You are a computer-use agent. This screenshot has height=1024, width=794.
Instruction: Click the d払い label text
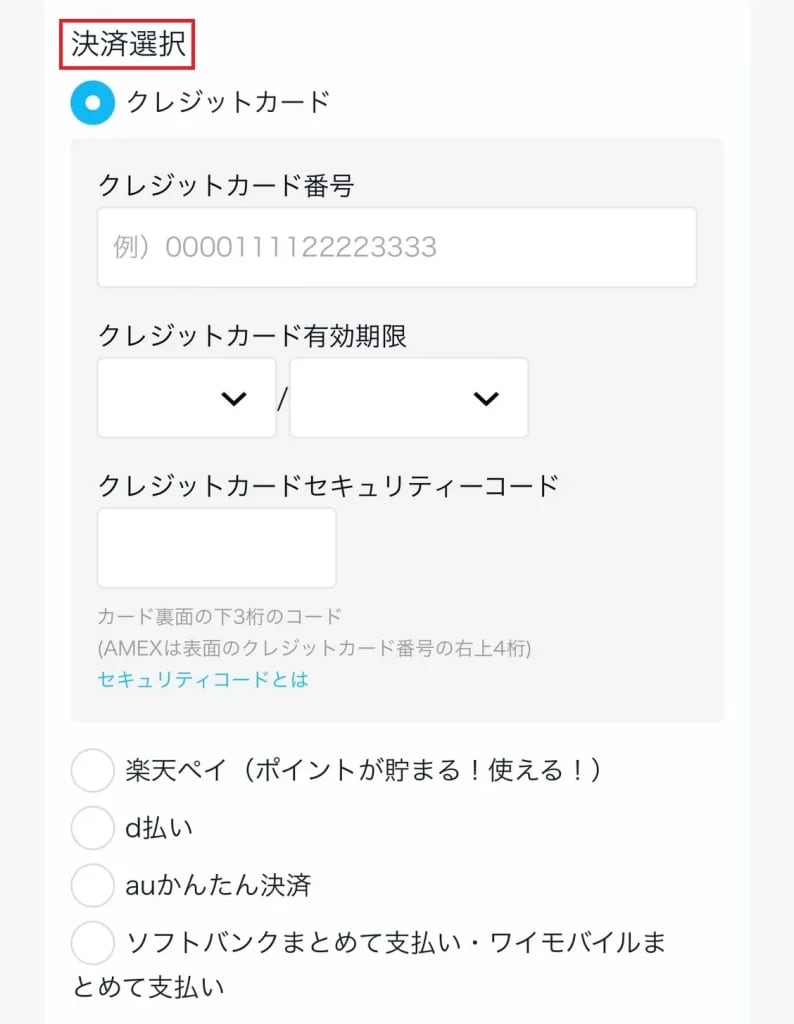(x=159, y=828)
